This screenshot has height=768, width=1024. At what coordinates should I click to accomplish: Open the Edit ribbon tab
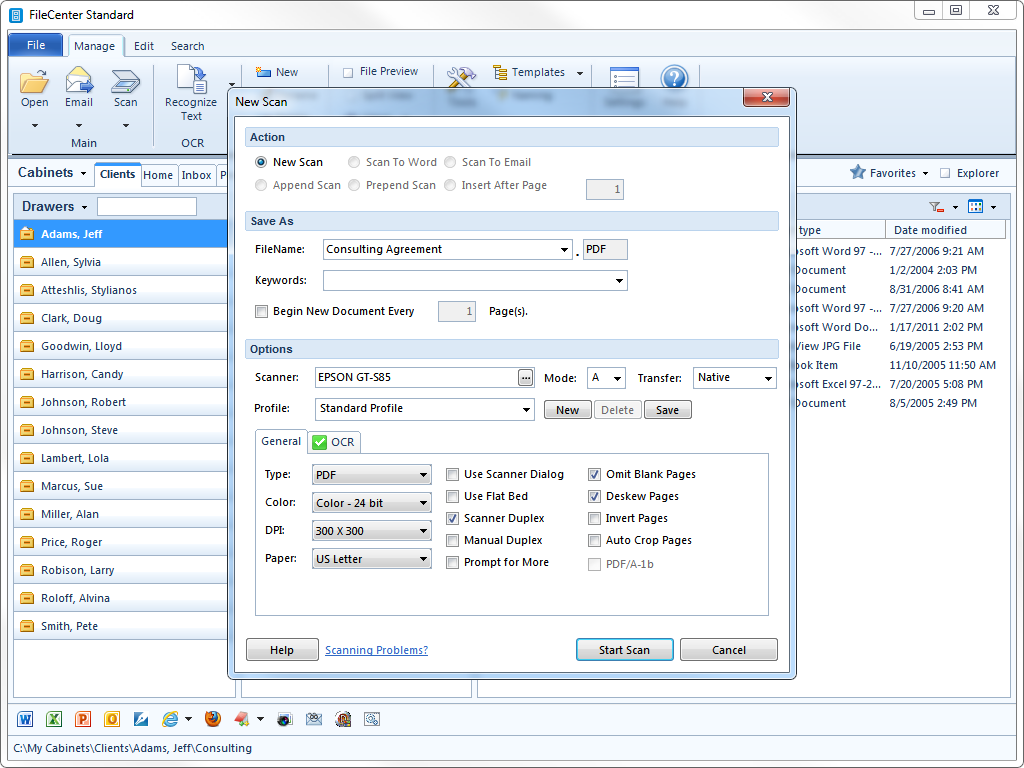coord(144,46)
